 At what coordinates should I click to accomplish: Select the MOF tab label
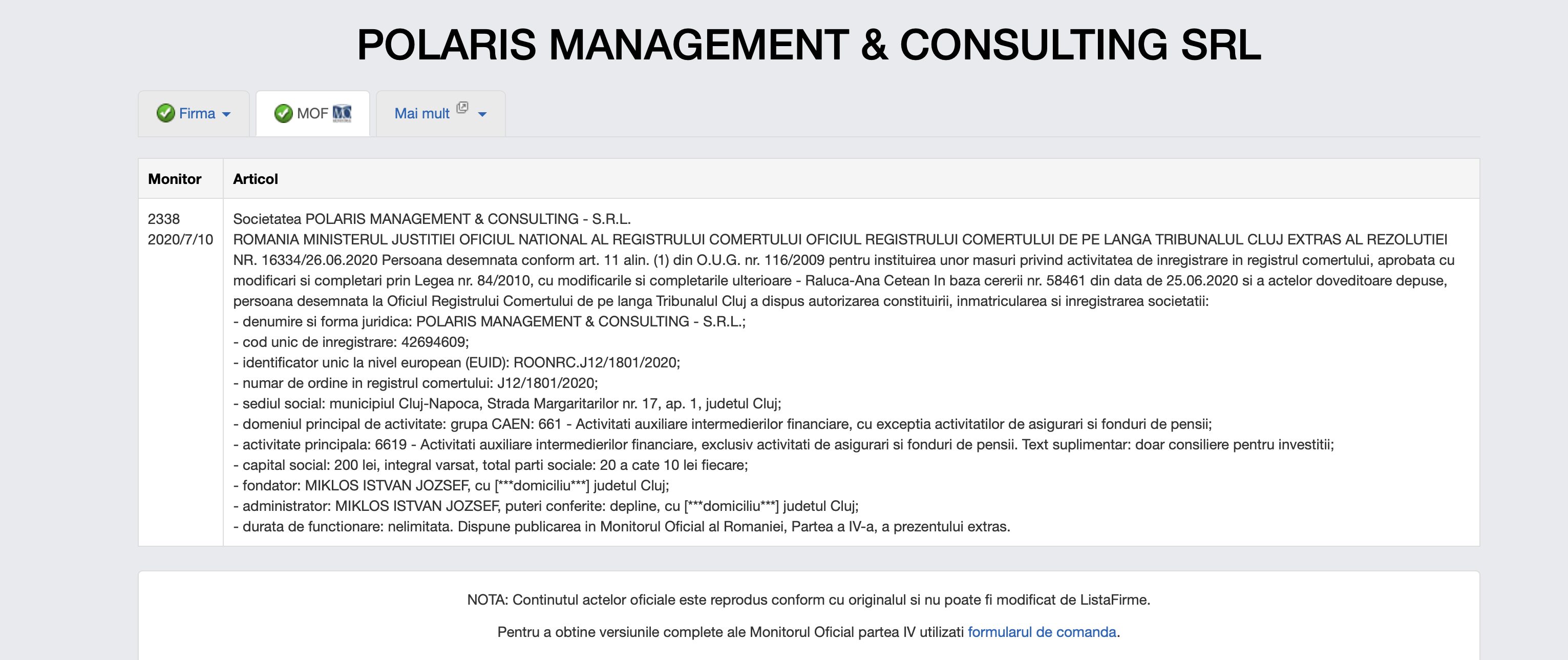[312, 114]
